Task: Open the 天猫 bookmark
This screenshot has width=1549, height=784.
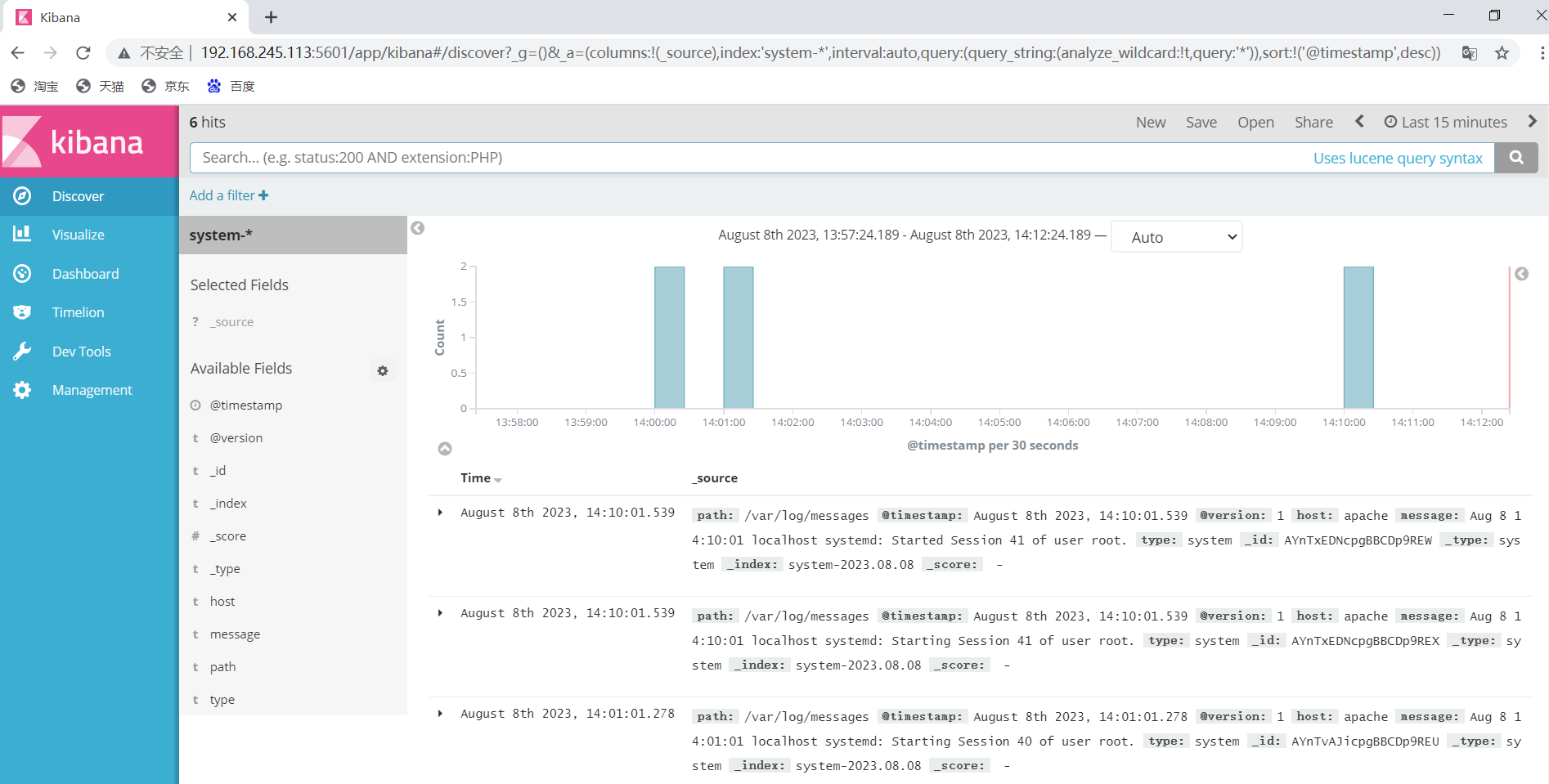Action: 101,86
